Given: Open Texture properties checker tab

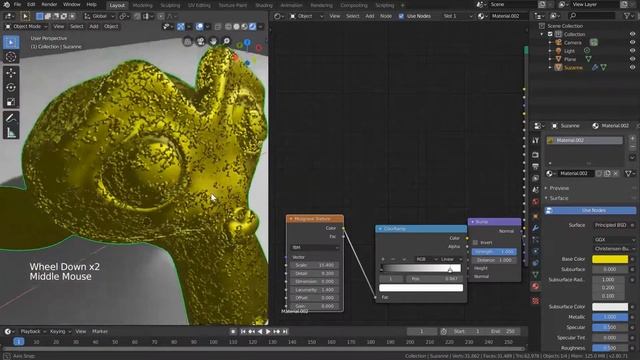Looking at the screenshot, I should [x=535, y=301].
